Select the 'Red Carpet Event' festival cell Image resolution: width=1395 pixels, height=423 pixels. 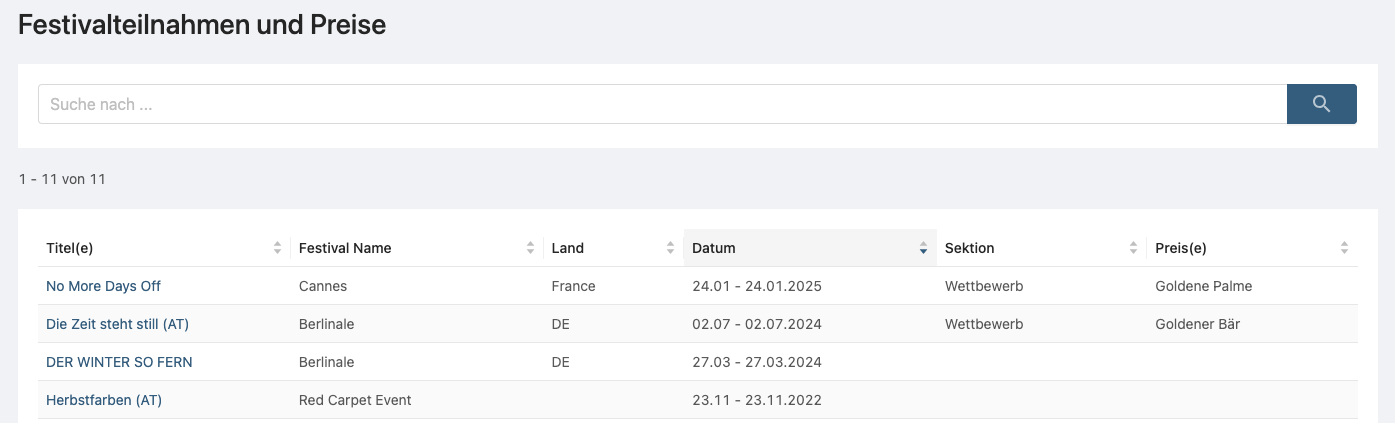(355, 400)
